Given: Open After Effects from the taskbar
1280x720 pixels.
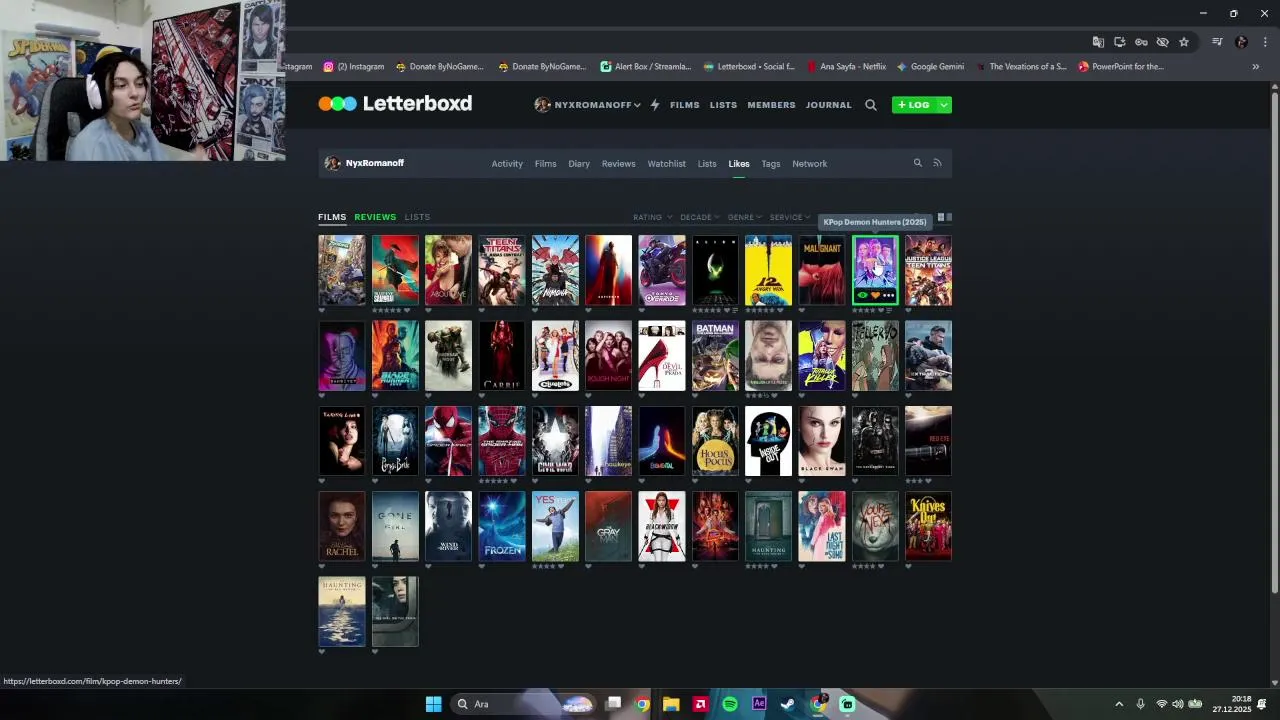Looking at the screenshot, I should [x=759, y=704].
